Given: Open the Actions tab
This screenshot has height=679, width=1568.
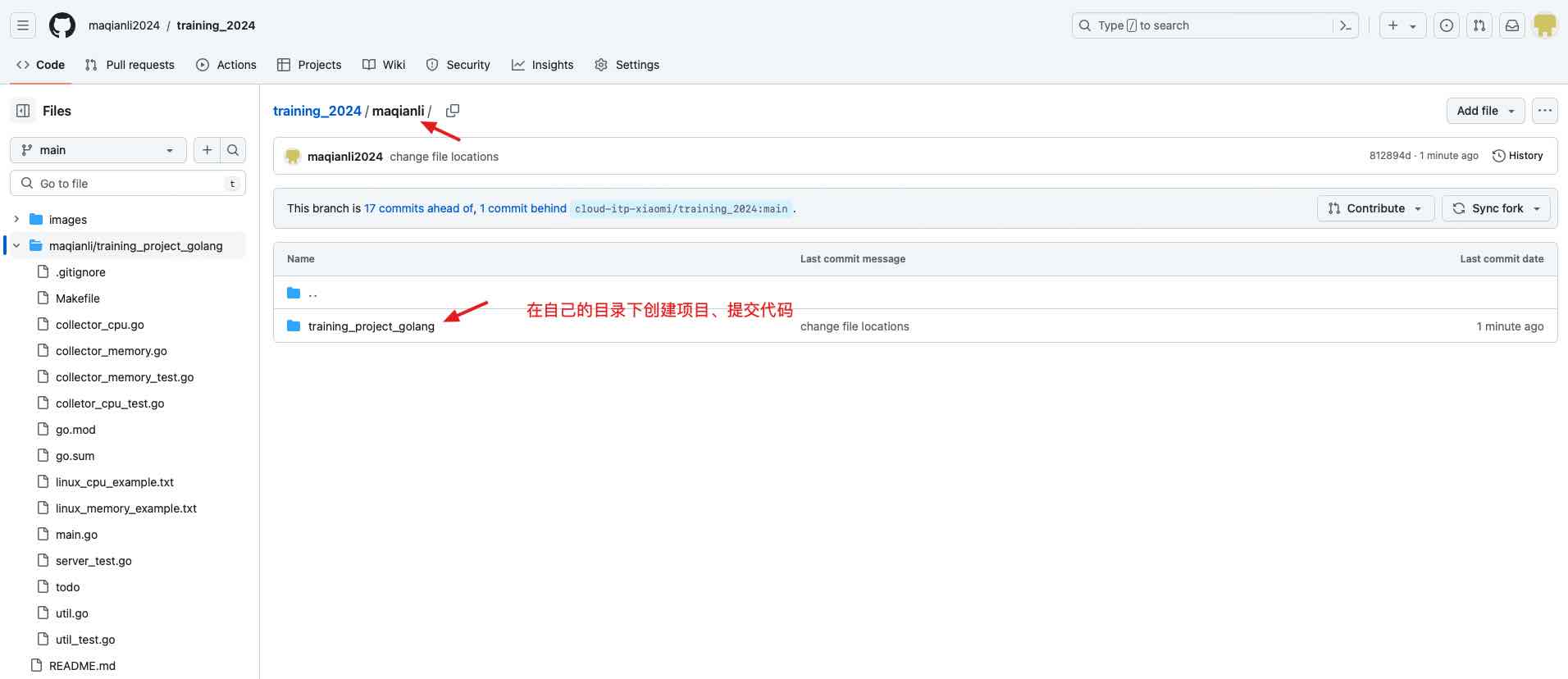Looking at the screenshot, I should coord(226,65).
